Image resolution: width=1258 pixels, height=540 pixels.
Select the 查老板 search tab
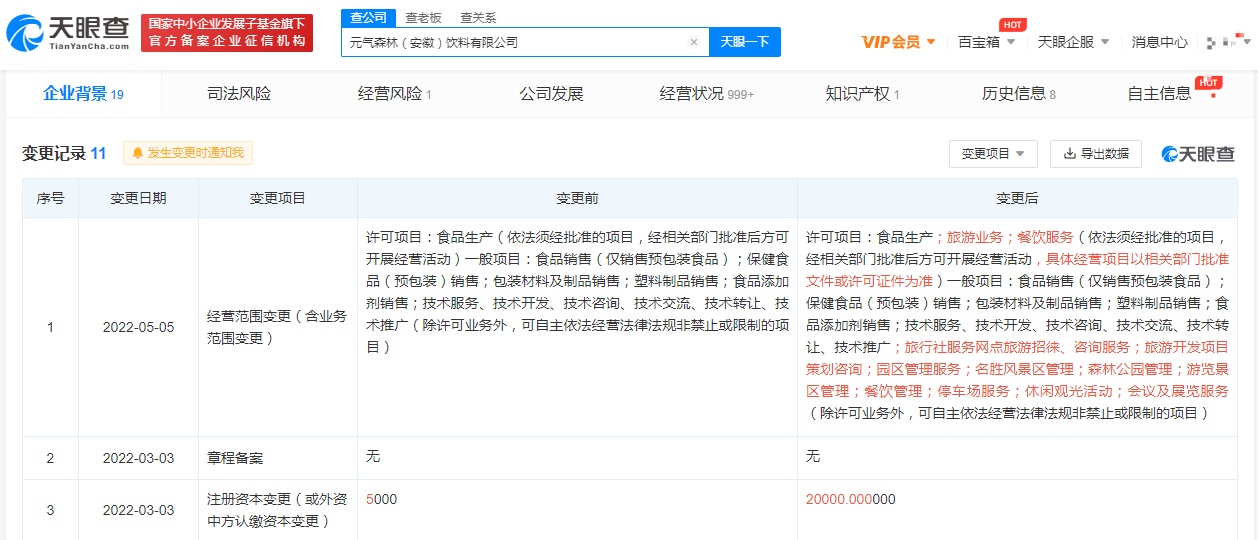coord(423,18)
